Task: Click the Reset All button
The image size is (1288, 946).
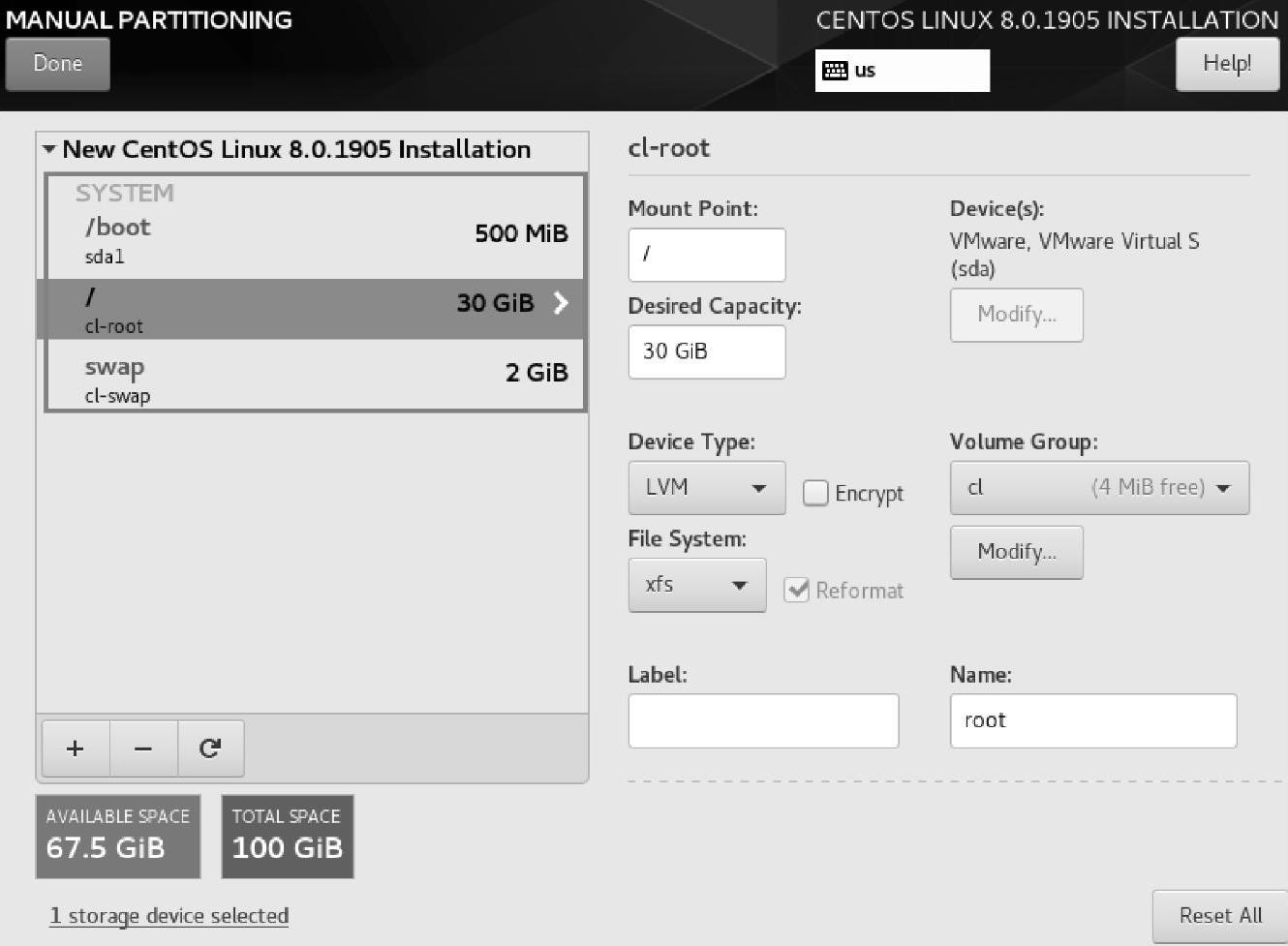Action: coord(1220,916)
